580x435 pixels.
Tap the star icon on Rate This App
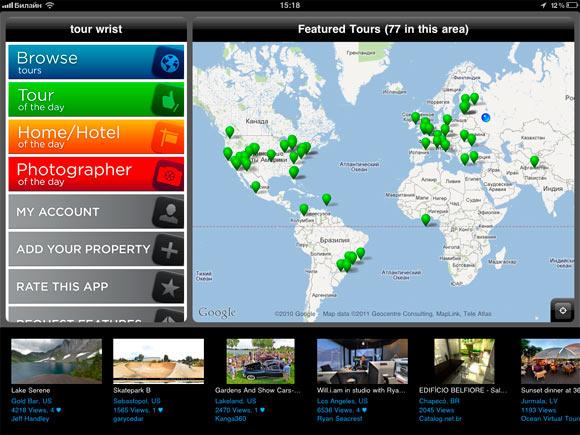click(169, 287)
